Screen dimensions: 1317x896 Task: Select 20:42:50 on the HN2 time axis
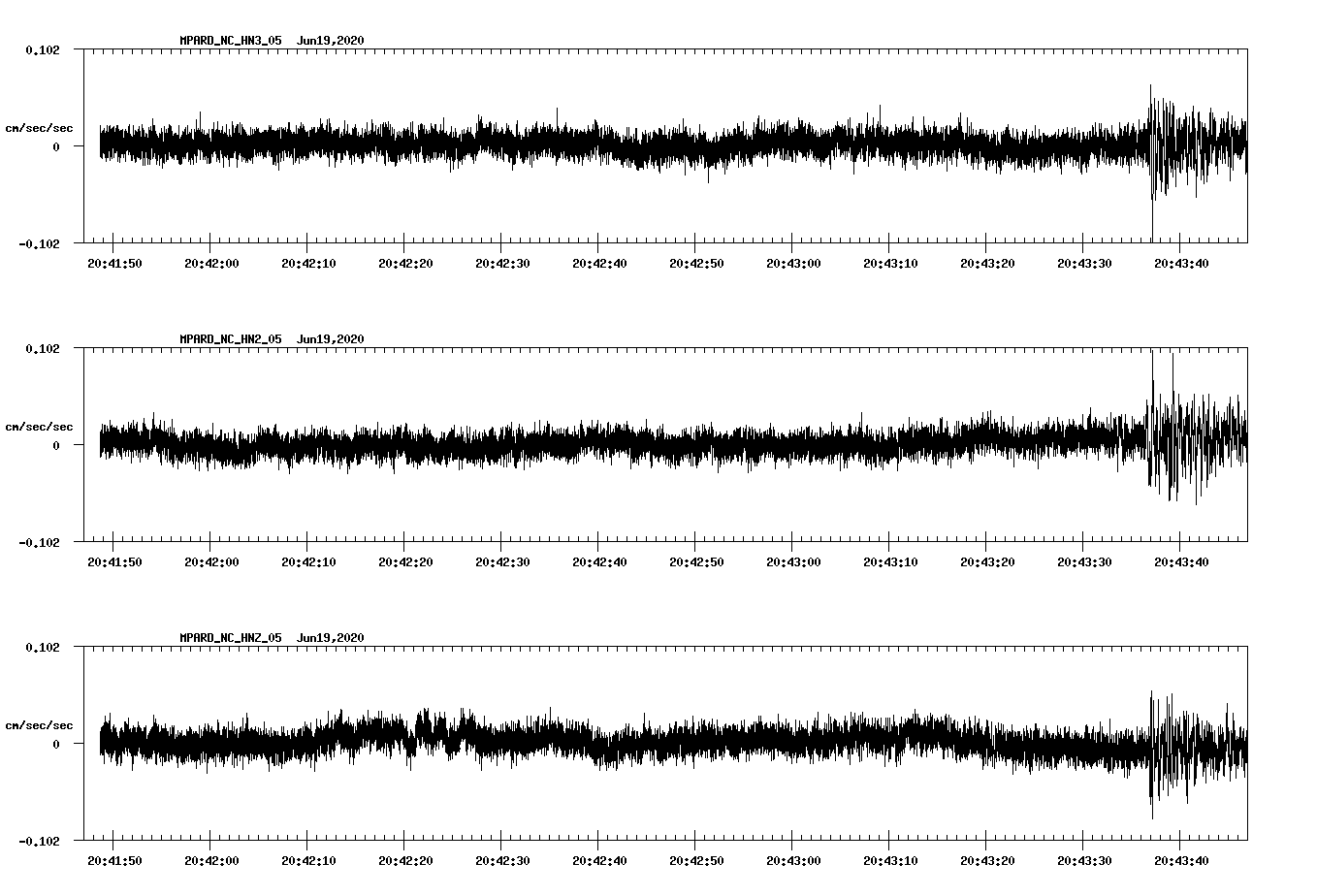[x=696, y=561]
